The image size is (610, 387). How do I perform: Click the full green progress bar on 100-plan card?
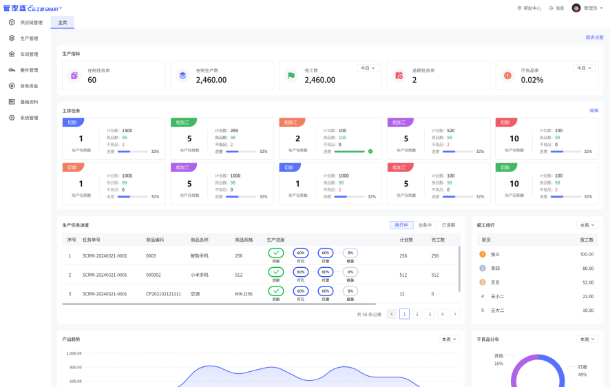349,151
